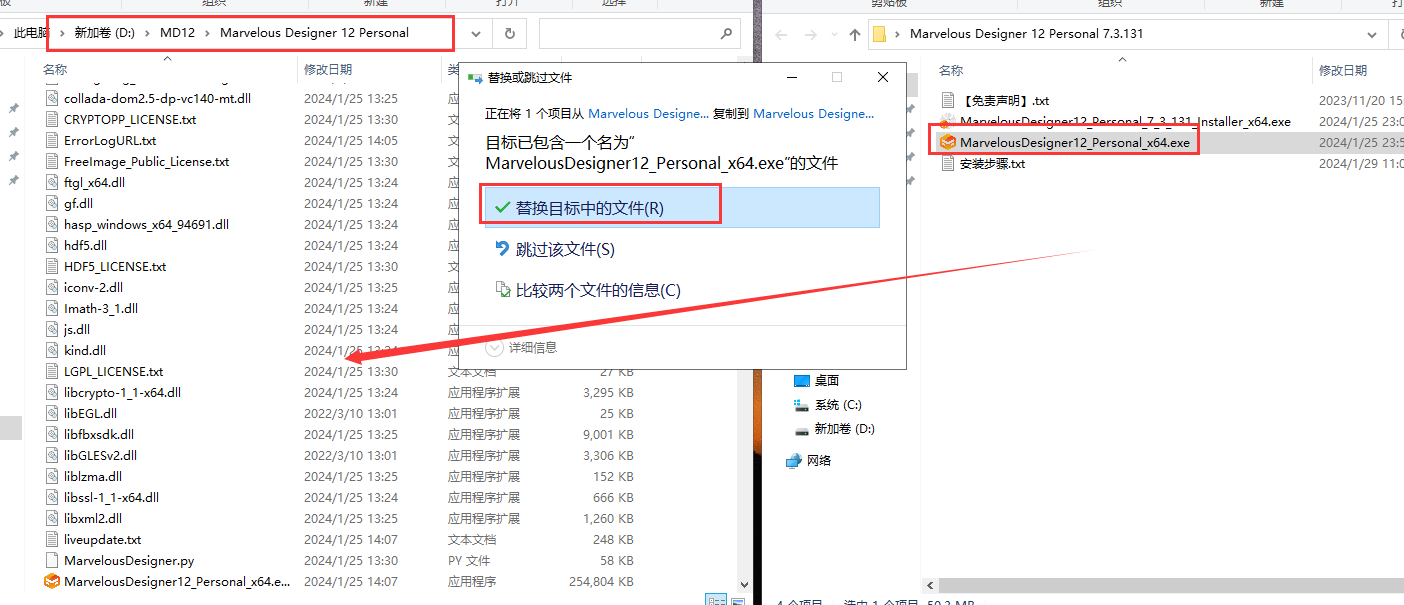Click the gf.dll file icon
Screen dimensions: 1404x605
(x=54, y=203)
